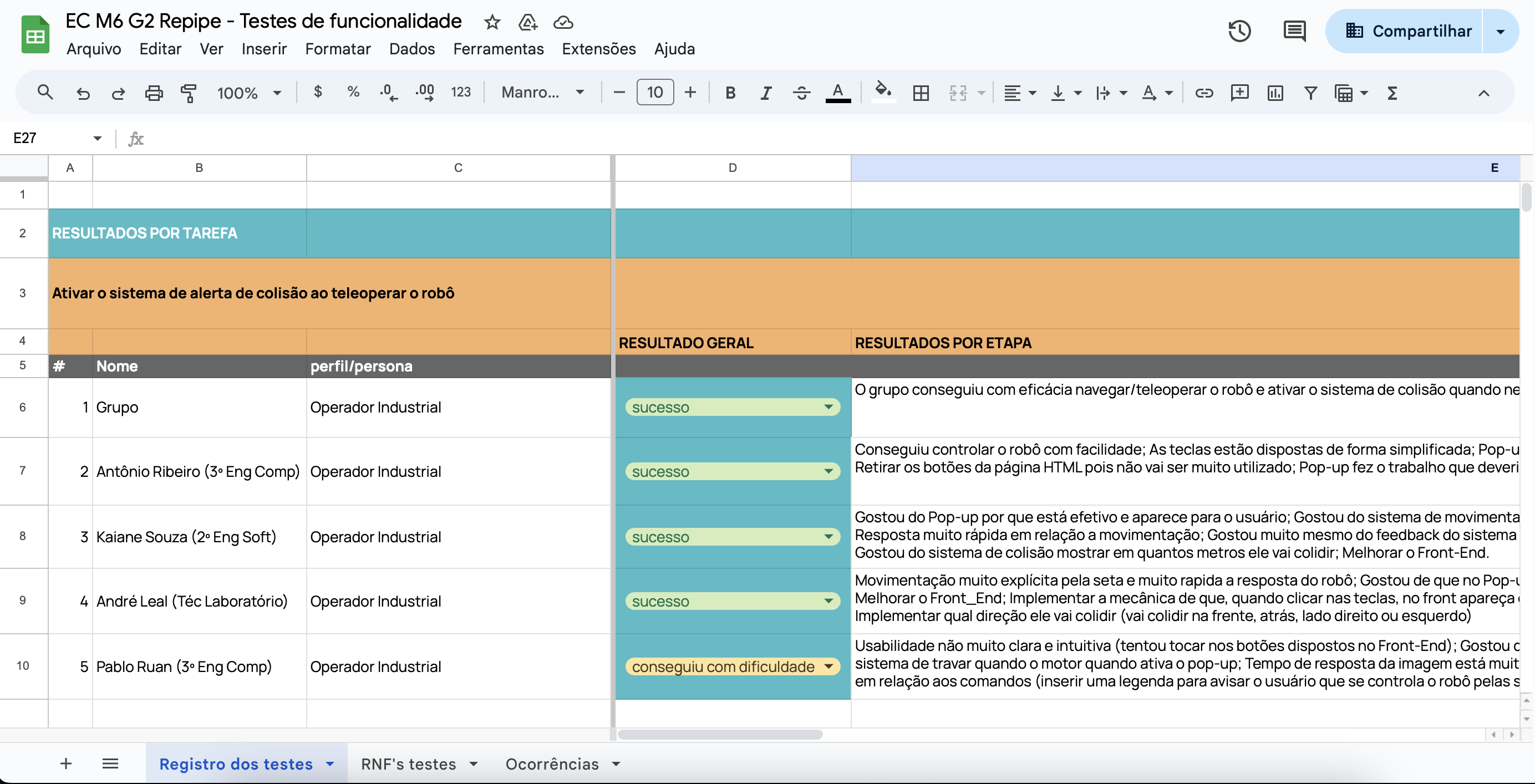Open the Dados menu

[x=412, y=49]
